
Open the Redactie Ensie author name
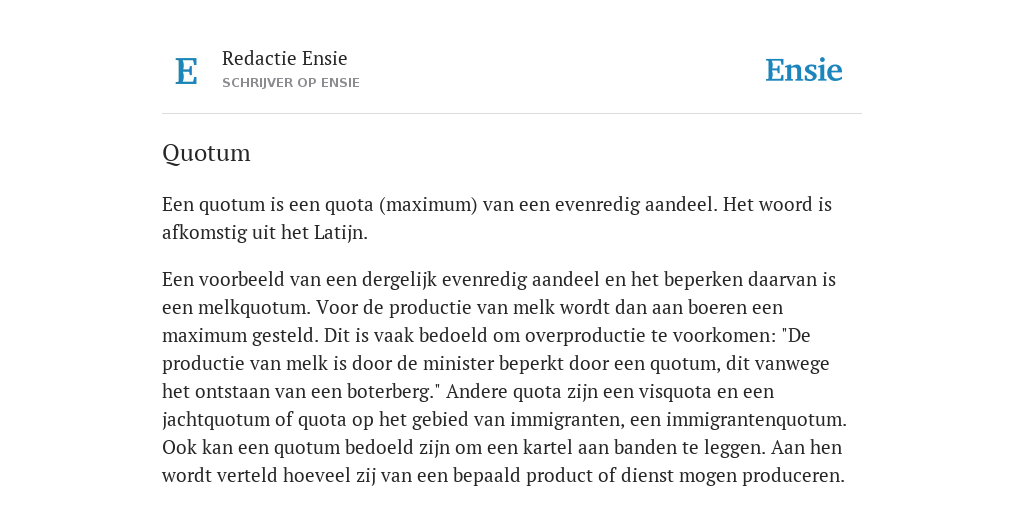tap(285, 58)
